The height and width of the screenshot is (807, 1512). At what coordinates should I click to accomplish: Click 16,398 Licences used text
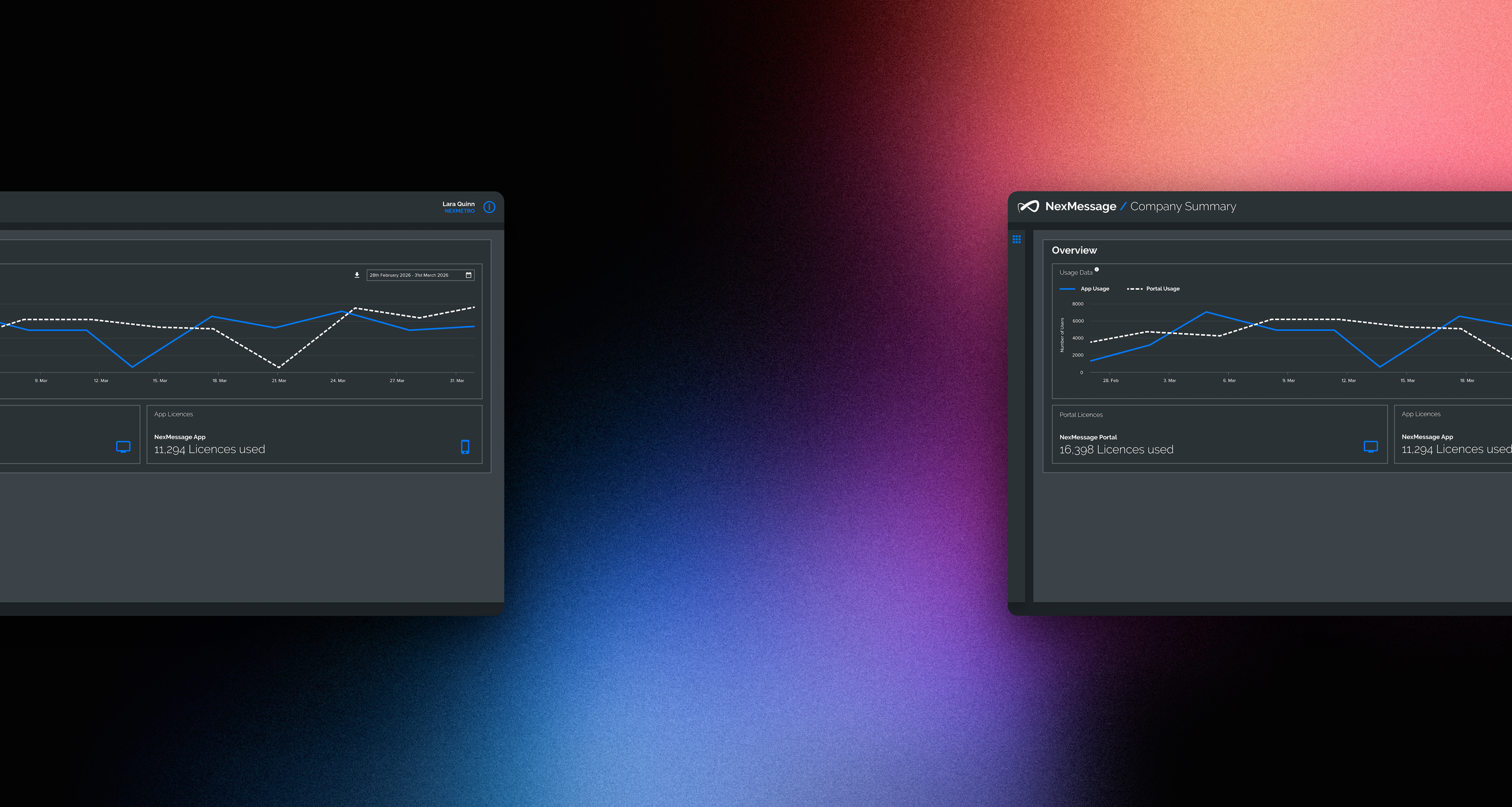pos(1116,449)
